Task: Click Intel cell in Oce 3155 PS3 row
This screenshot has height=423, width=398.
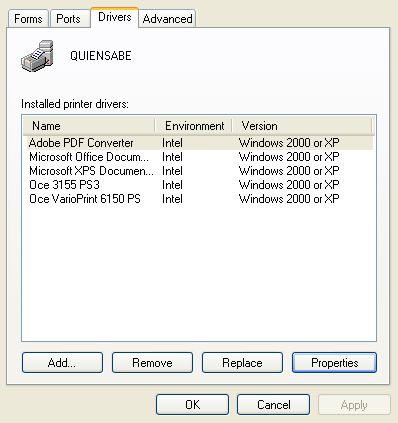Action: 172,185
